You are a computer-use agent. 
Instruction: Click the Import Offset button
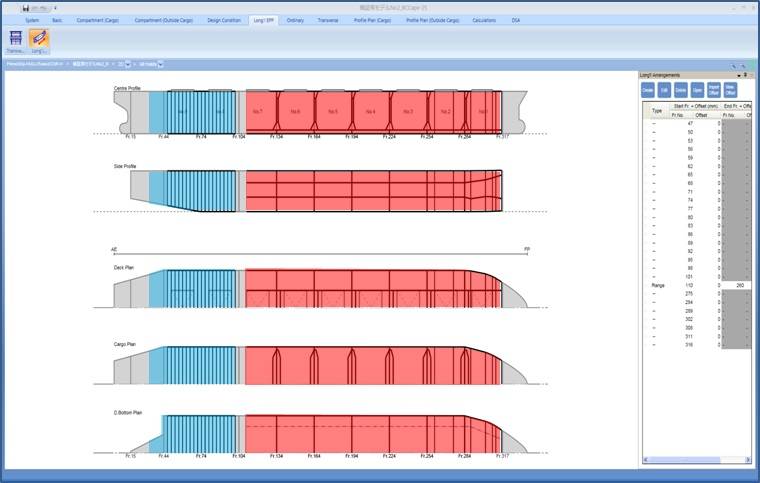coord(714,90)
